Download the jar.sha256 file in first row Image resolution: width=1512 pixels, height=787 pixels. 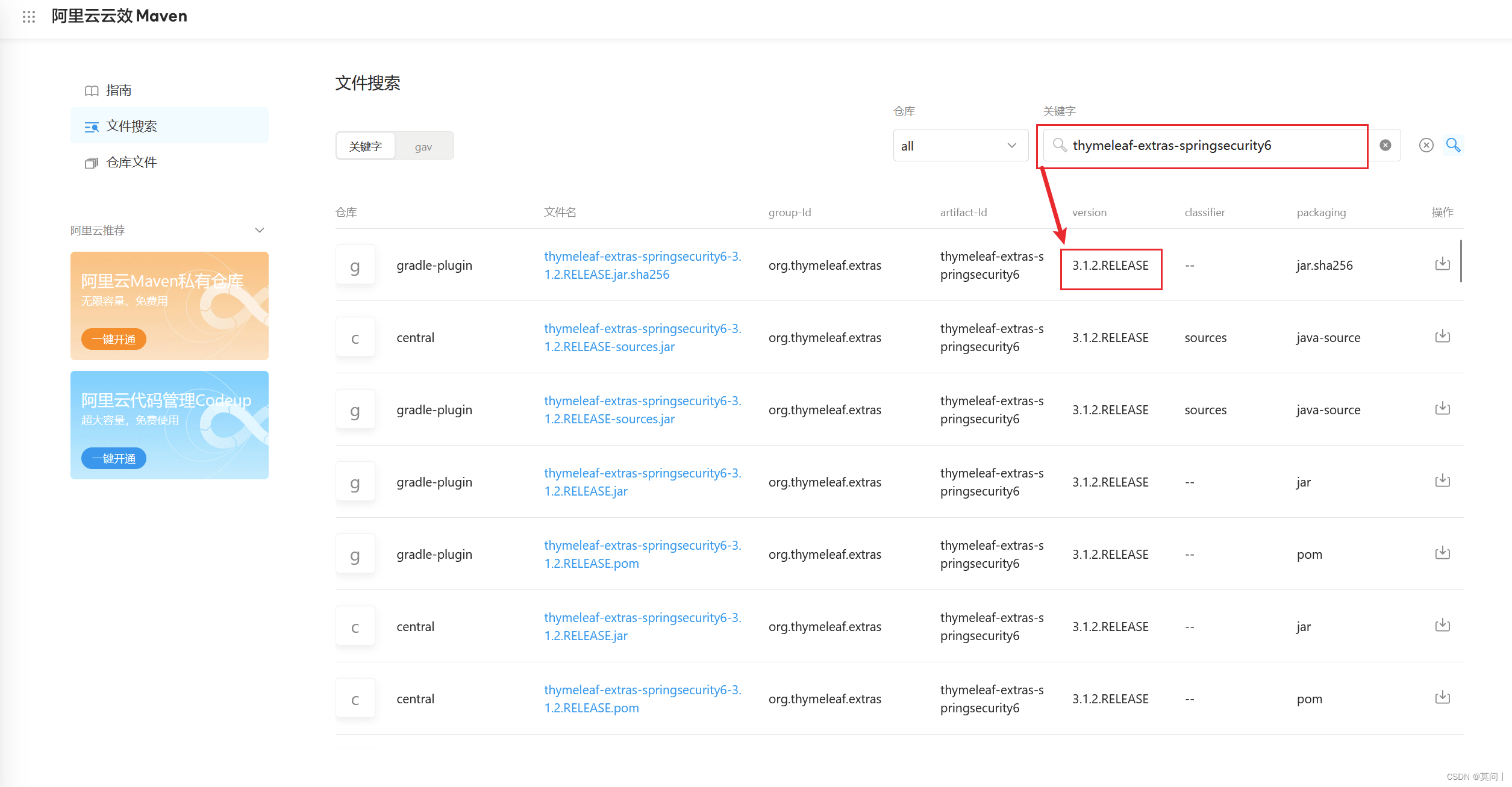(x=1442, y=264)
